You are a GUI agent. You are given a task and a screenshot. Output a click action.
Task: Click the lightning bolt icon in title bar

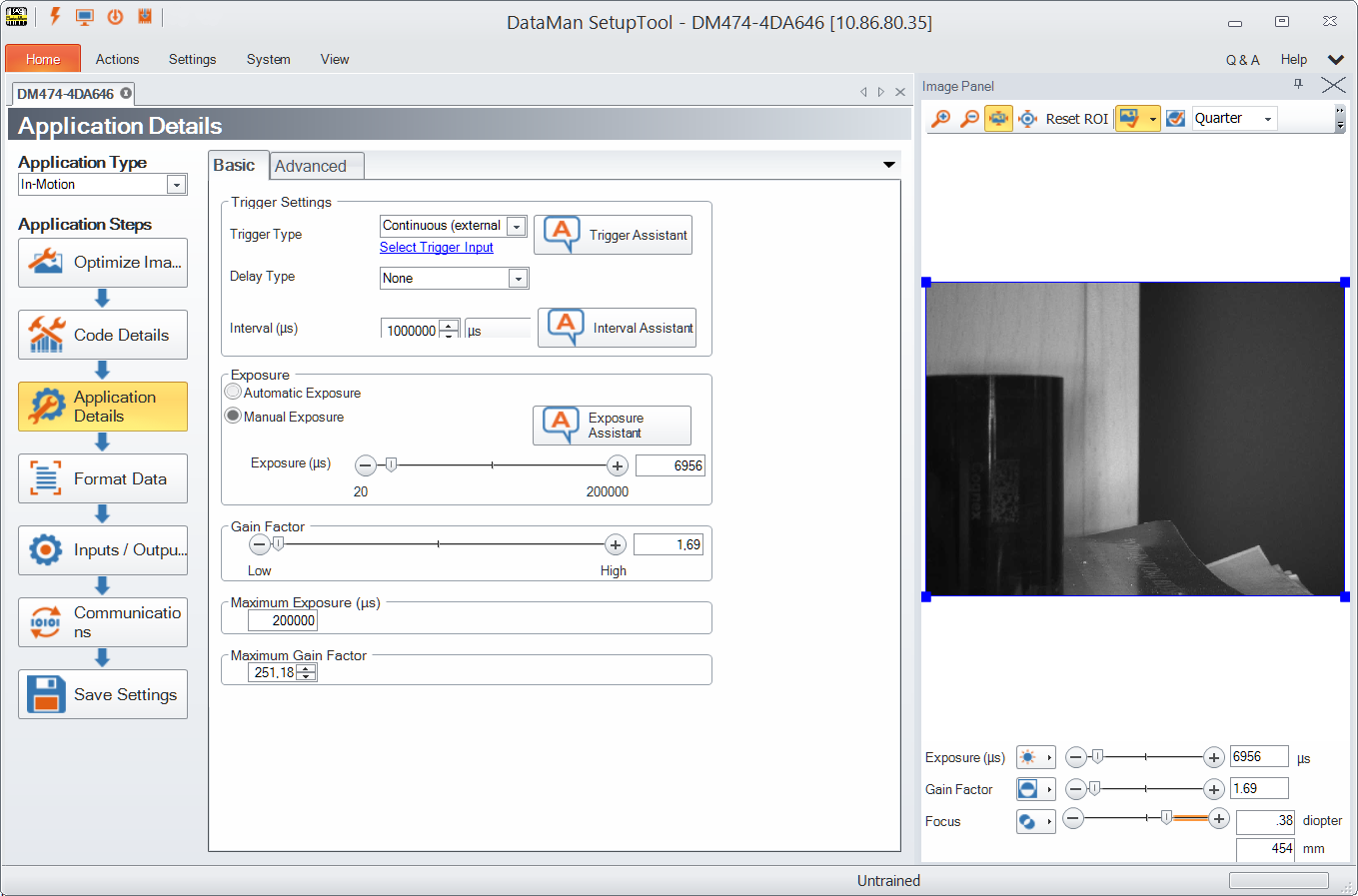pos(55,17)
